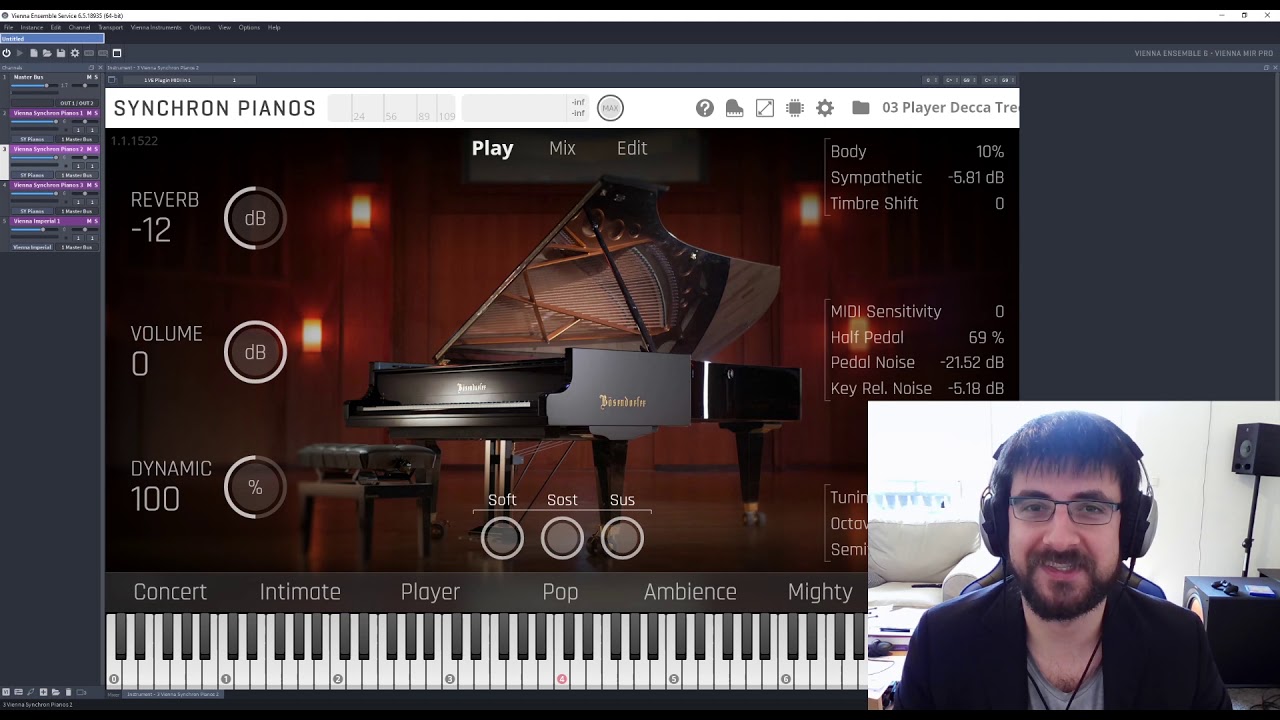Open Synchron Pianos 3 Master Bus output dropdown
Screen dimensions: 1280x720
pyautogui.click(x=77, y=211)
